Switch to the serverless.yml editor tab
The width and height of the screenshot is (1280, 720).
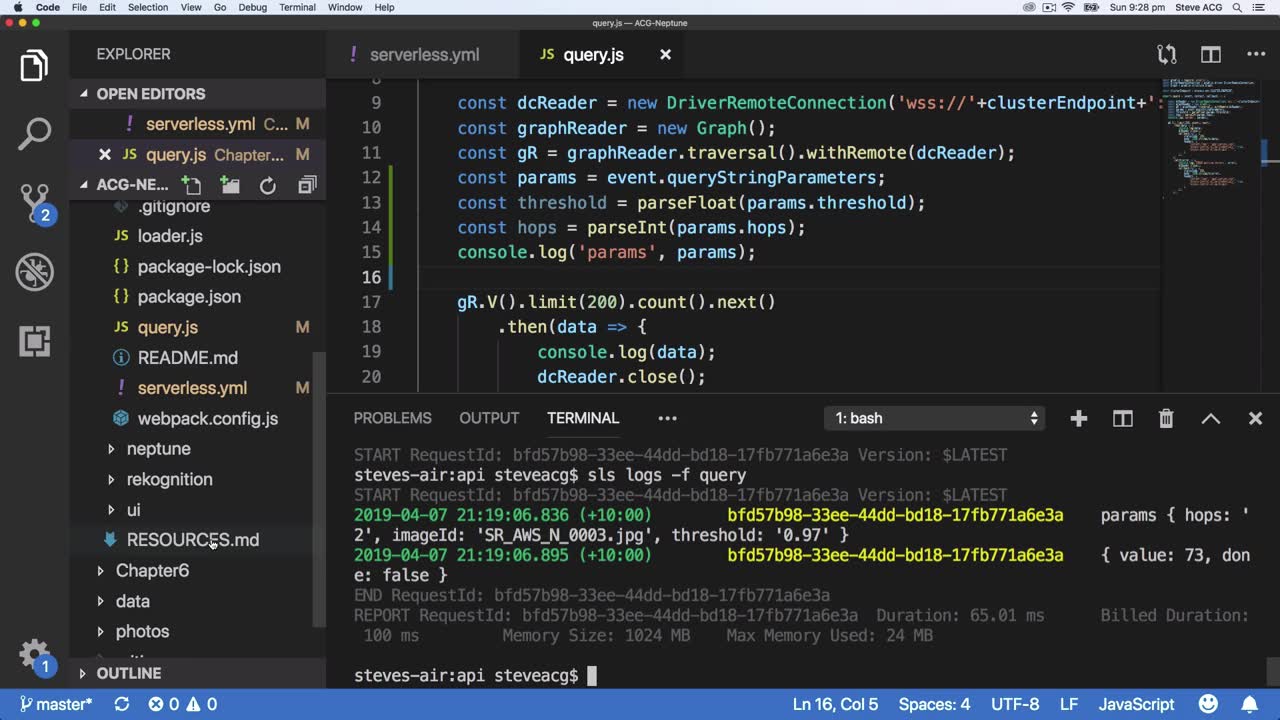click(424, 55)
